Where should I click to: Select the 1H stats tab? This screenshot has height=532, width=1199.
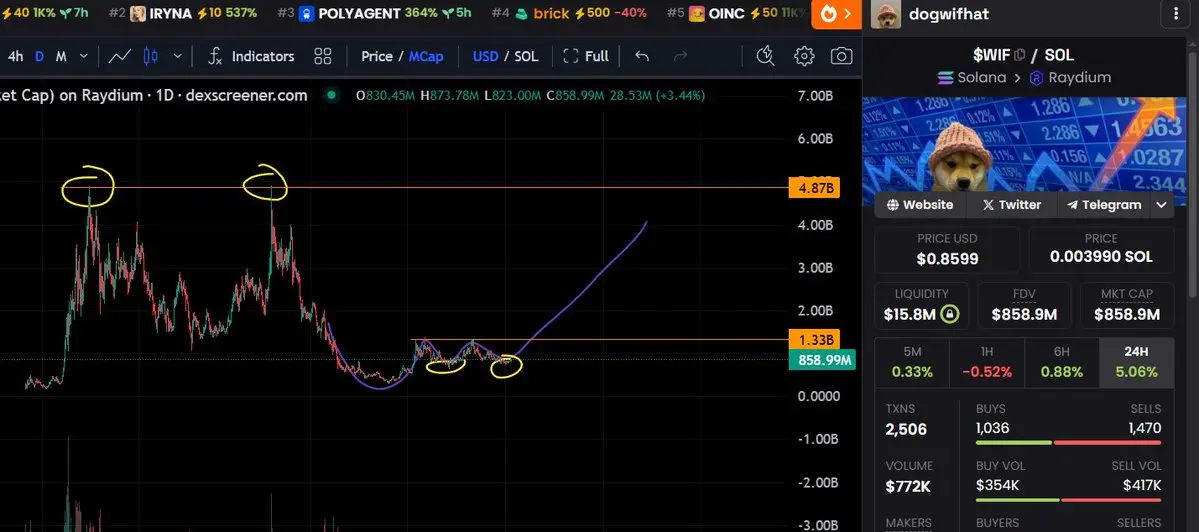pos(987,362)
